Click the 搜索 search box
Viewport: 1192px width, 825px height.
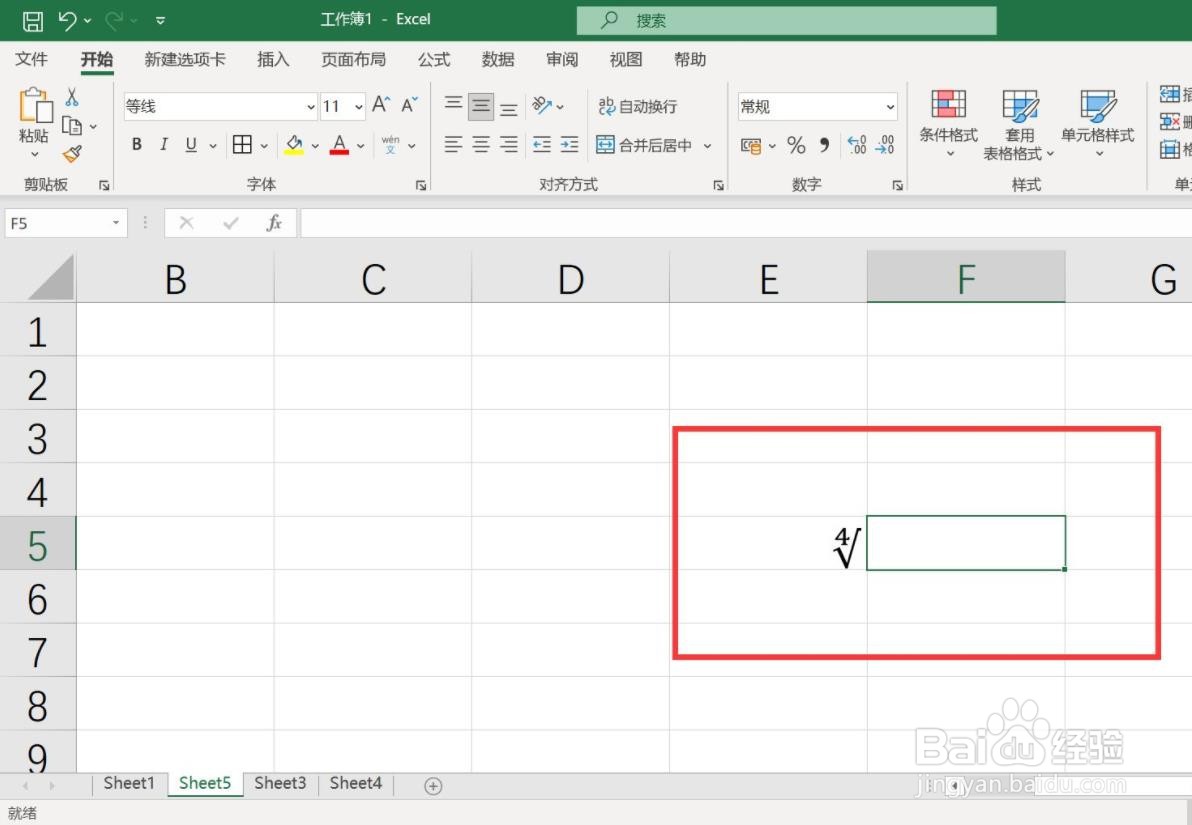[786, 21]
